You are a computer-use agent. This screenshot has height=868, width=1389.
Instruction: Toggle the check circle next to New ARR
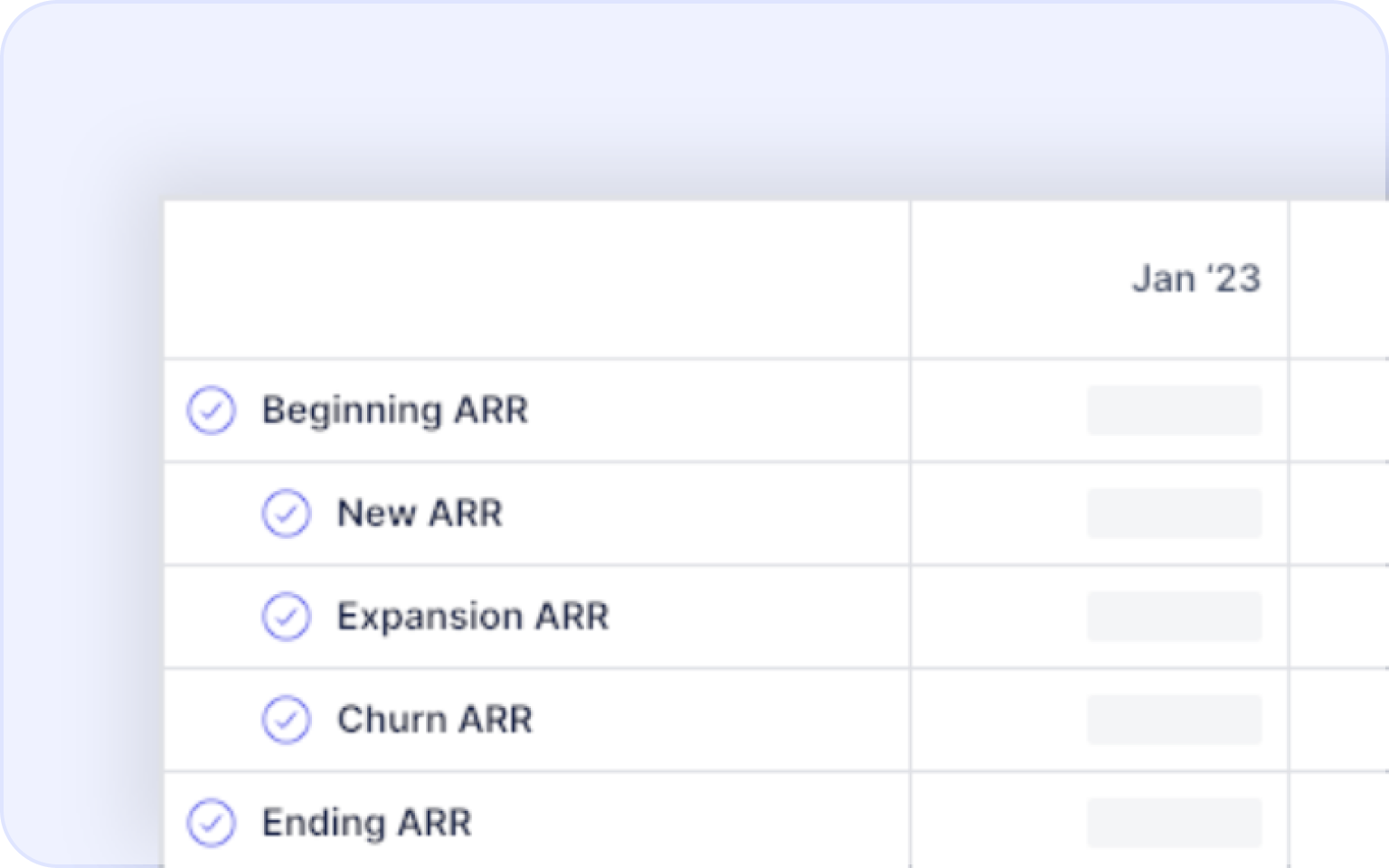[286, 514]
